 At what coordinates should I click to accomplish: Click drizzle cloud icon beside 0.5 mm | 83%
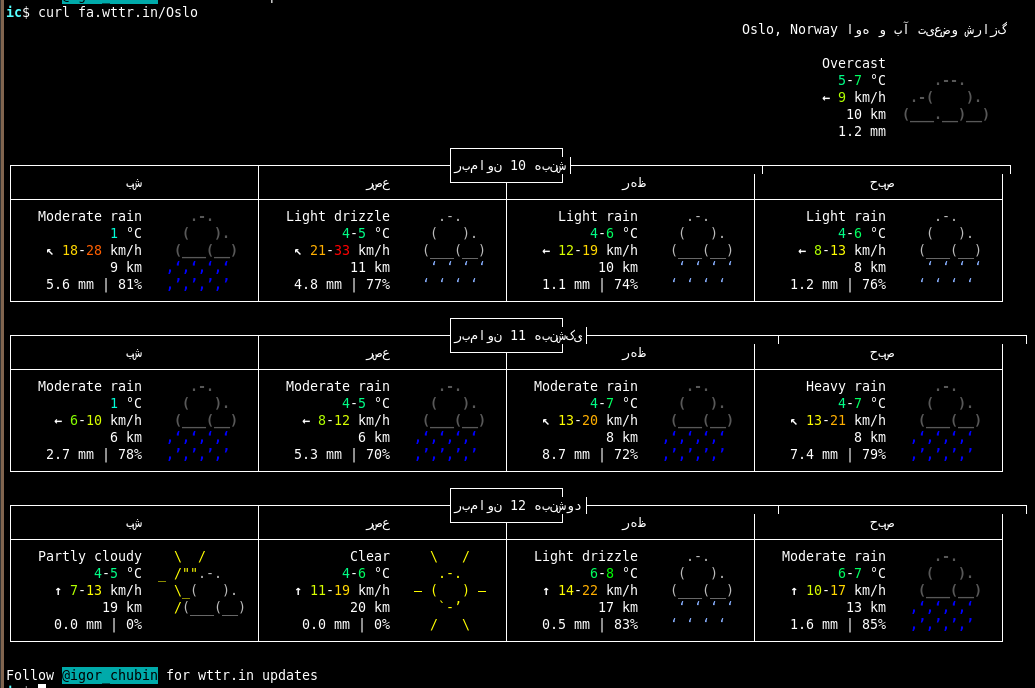tap(702, 588)
